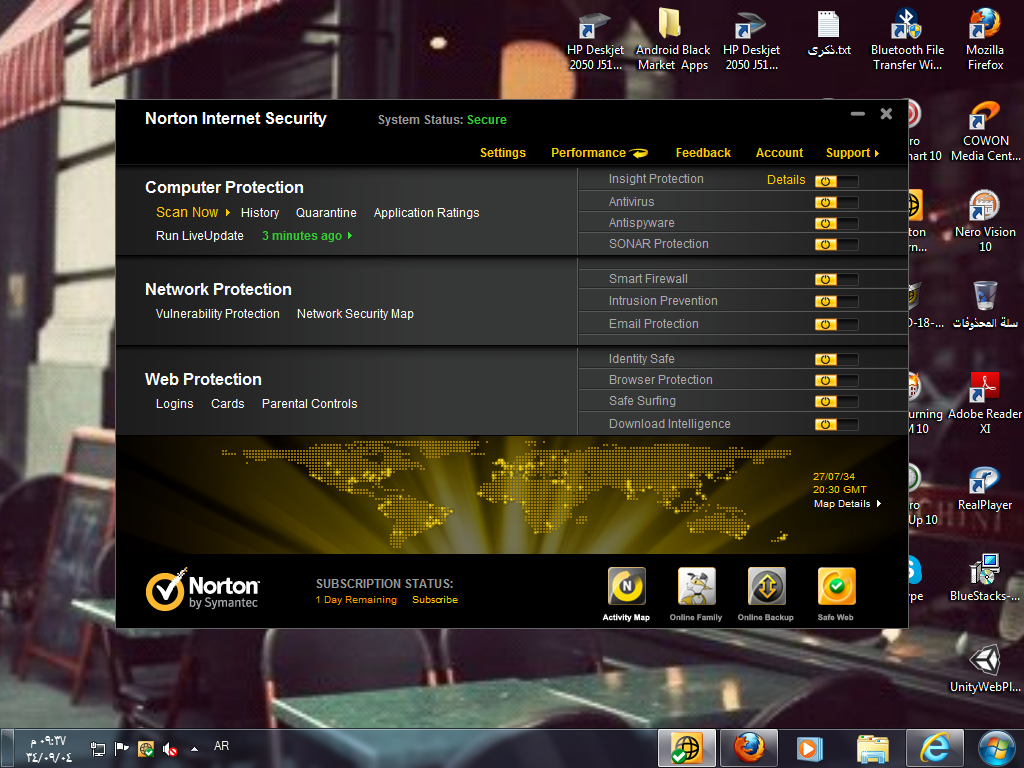
Task: Launch Internet Explorer from the taskbar
Action: pyautogui.click(x=935, y=748)
